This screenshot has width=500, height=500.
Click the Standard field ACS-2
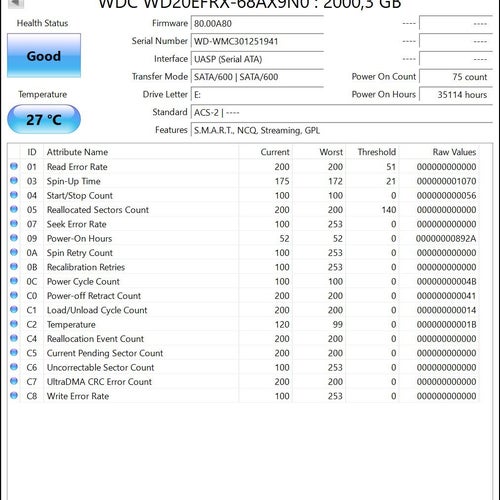[342, 112]
